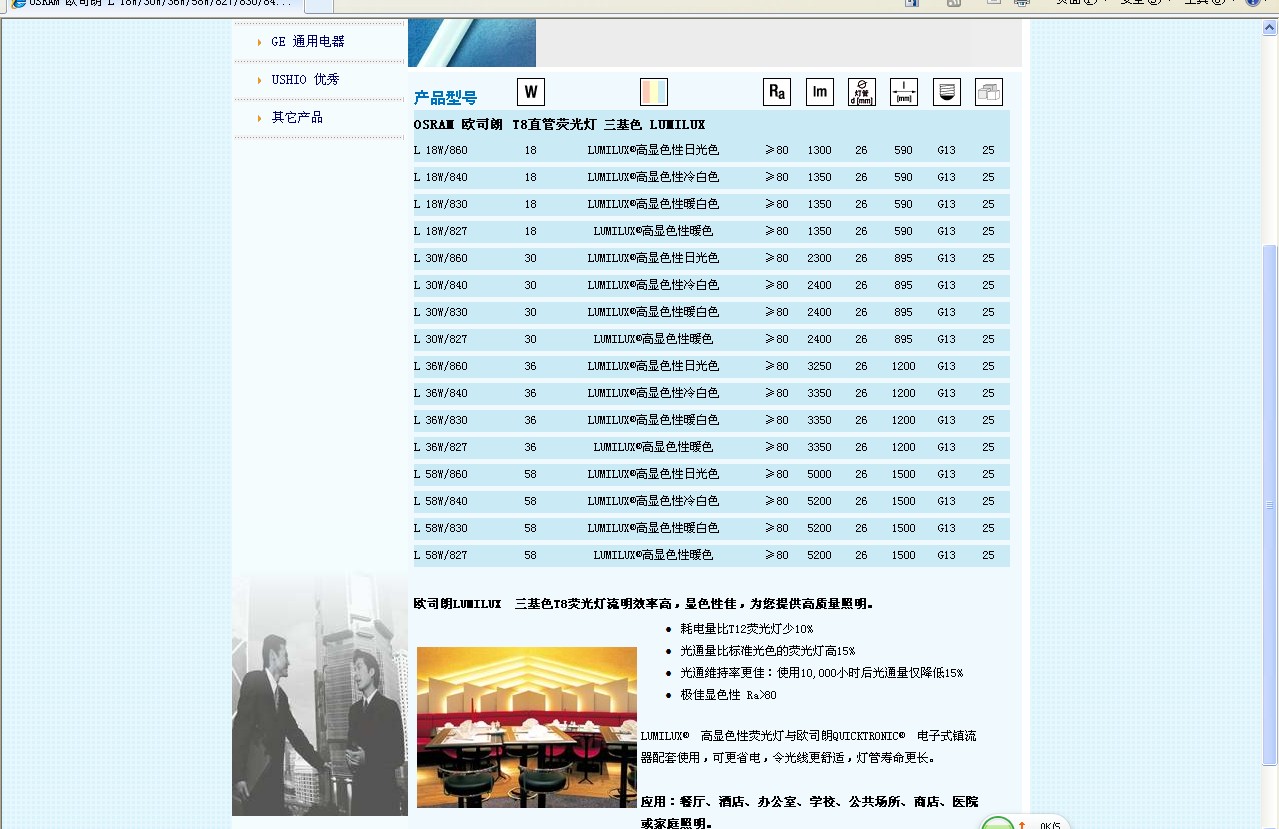Click the restaurant lighting photo
Viewport: 1279px width, 829px height.
coord(526,727)
